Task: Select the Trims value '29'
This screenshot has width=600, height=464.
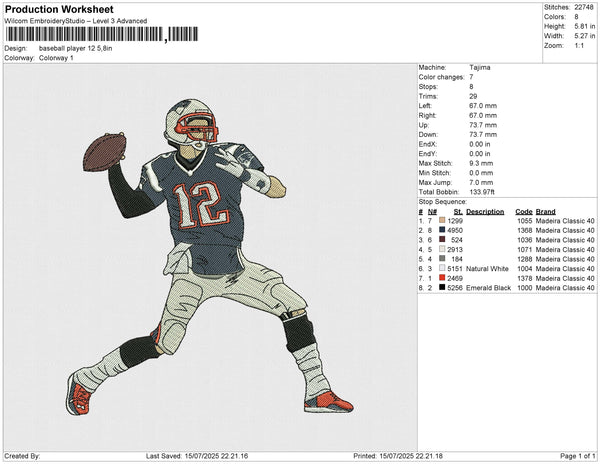Action: pos(473,96)
